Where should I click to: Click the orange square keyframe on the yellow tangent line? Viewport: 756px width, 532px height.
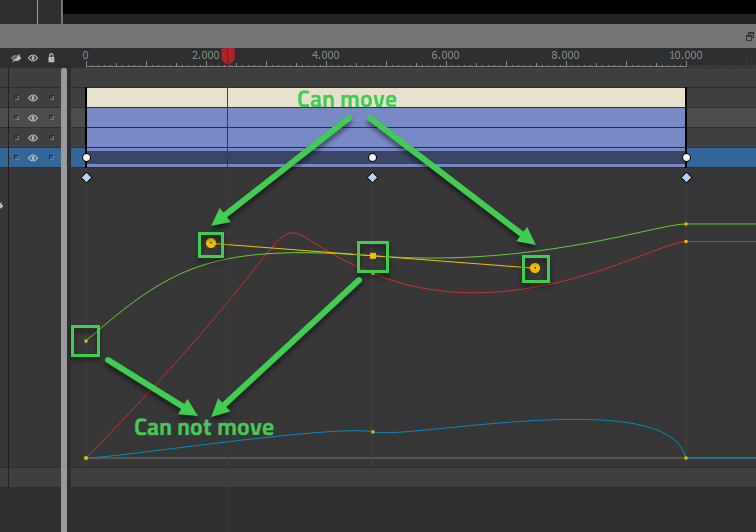373,256
